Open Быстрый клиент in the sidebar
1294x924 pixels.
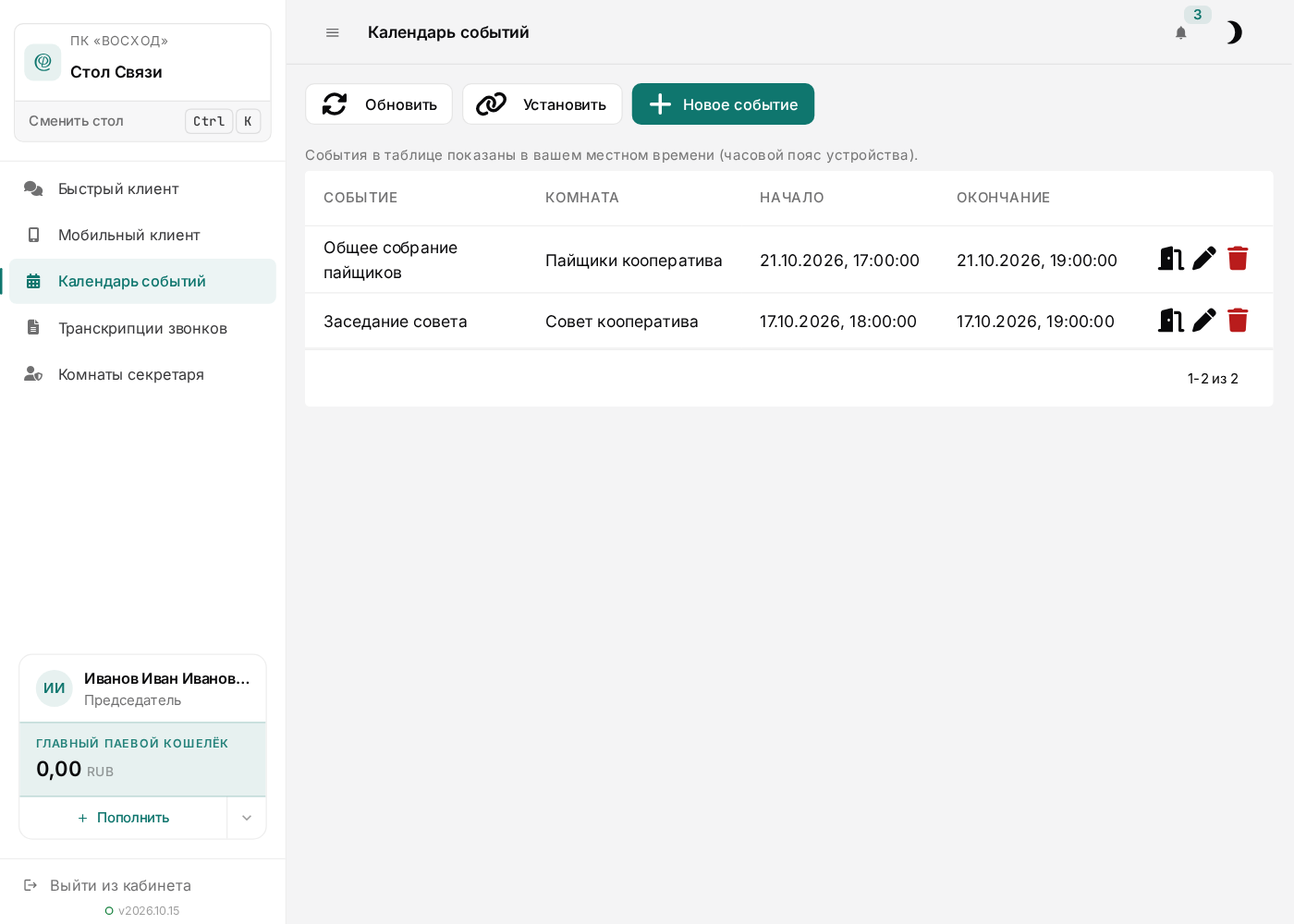142,188
